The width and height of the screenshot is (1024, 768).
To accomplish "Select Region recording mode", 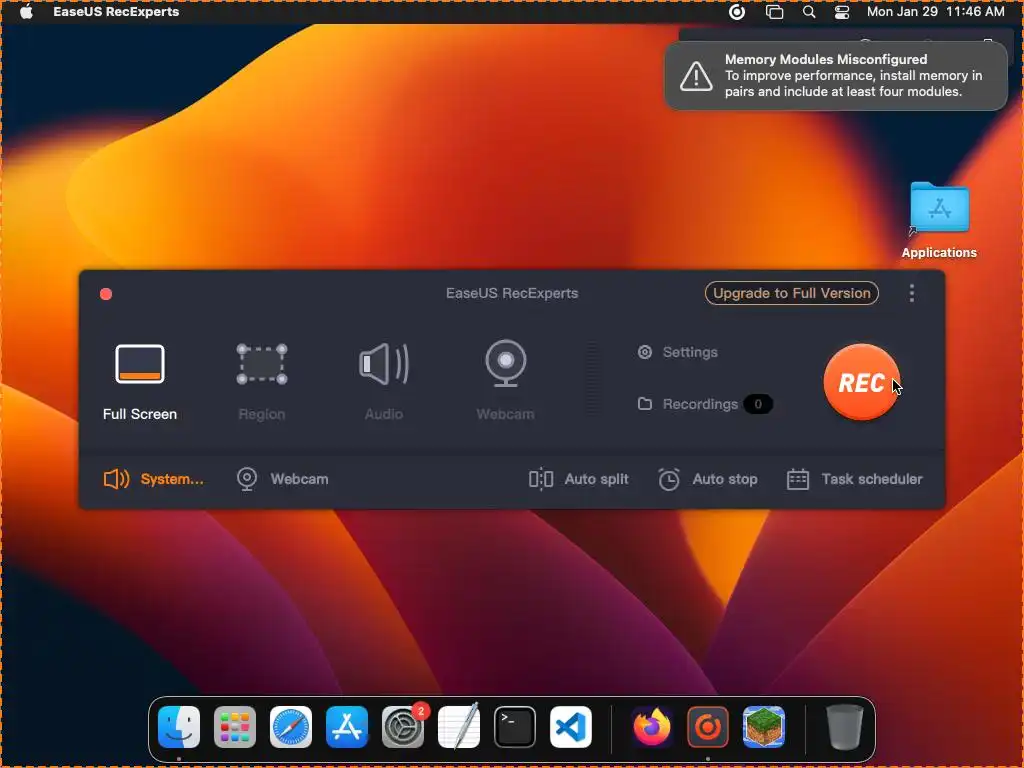I will [x=261, y=382].
